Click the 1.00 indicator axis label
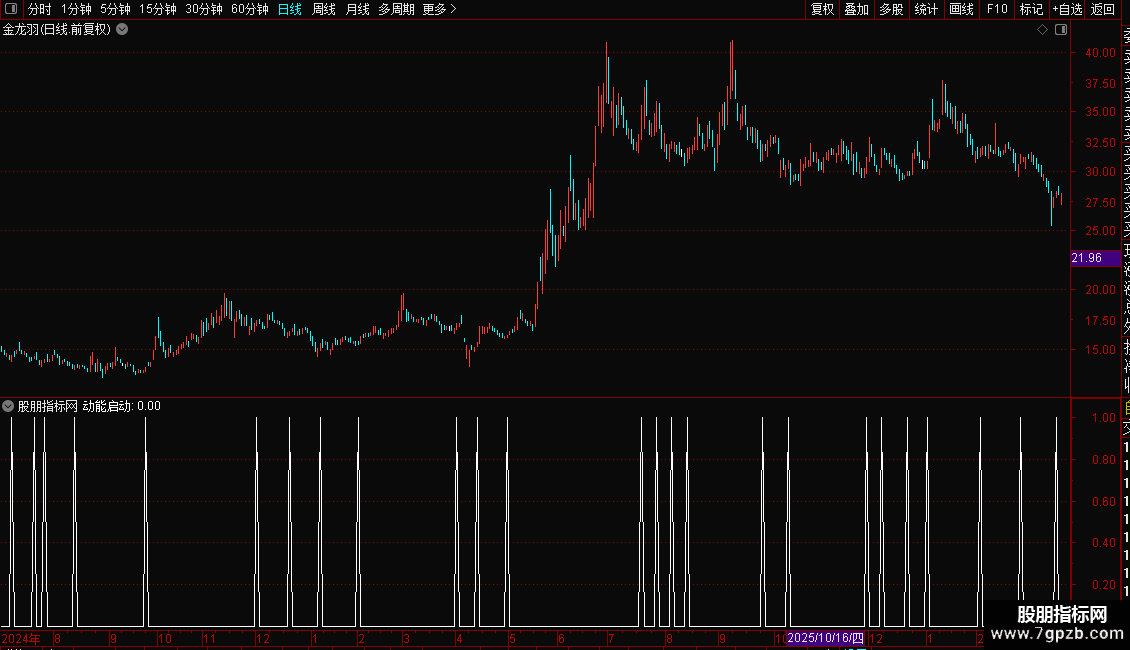The height and width of the screenshot is (650, 1130). click(1104, 418)
